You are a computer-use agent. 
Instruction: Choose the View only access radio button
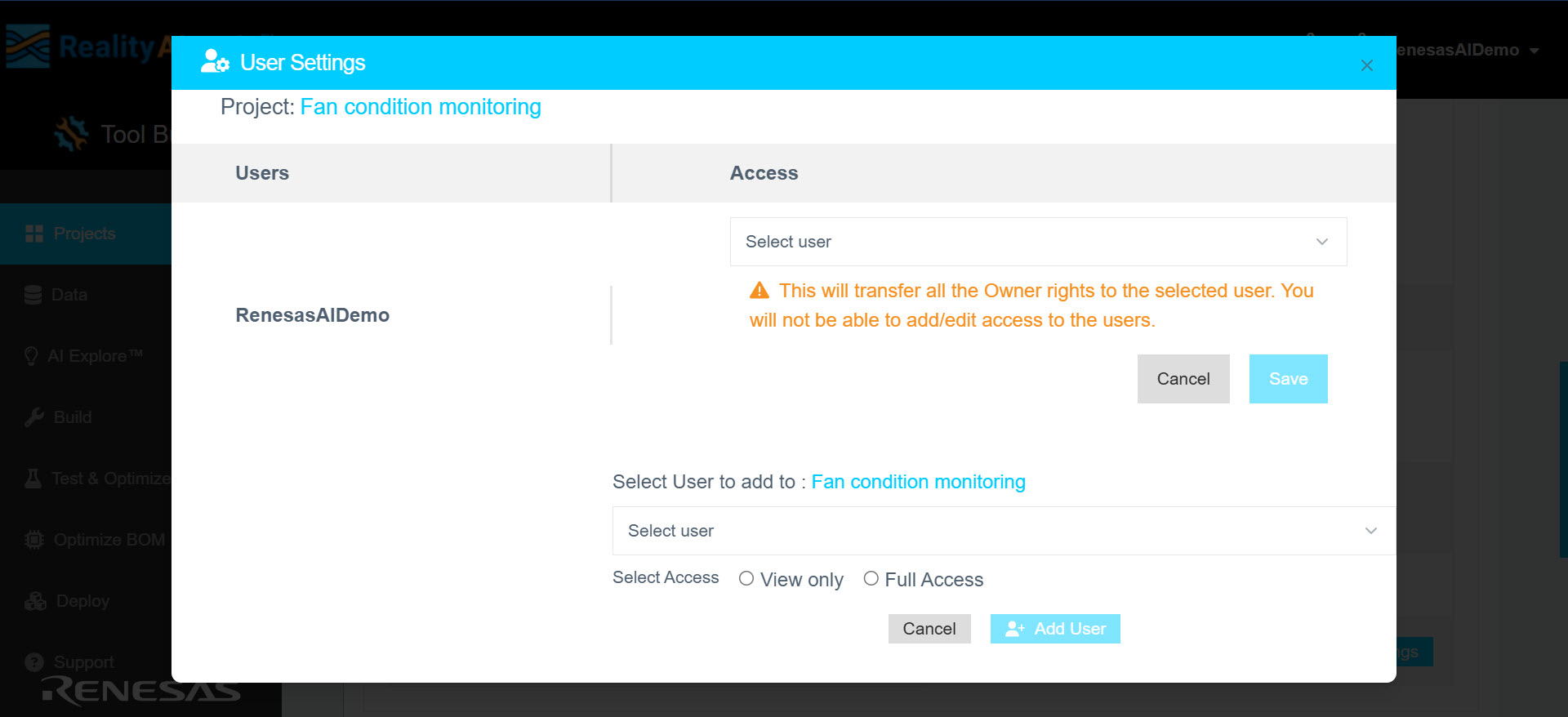pos(746,578)
